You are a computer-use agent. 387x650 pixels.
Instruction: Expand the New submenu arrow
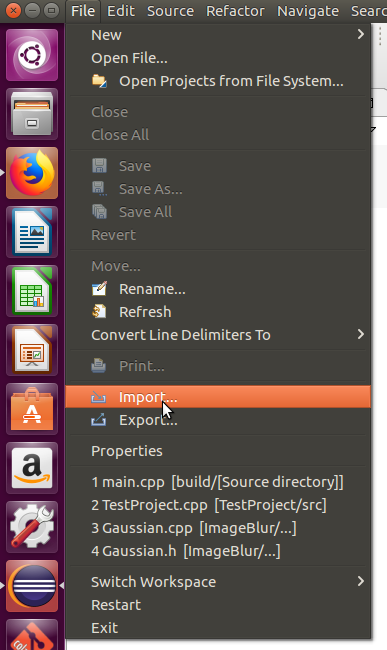tap(360, 34)
